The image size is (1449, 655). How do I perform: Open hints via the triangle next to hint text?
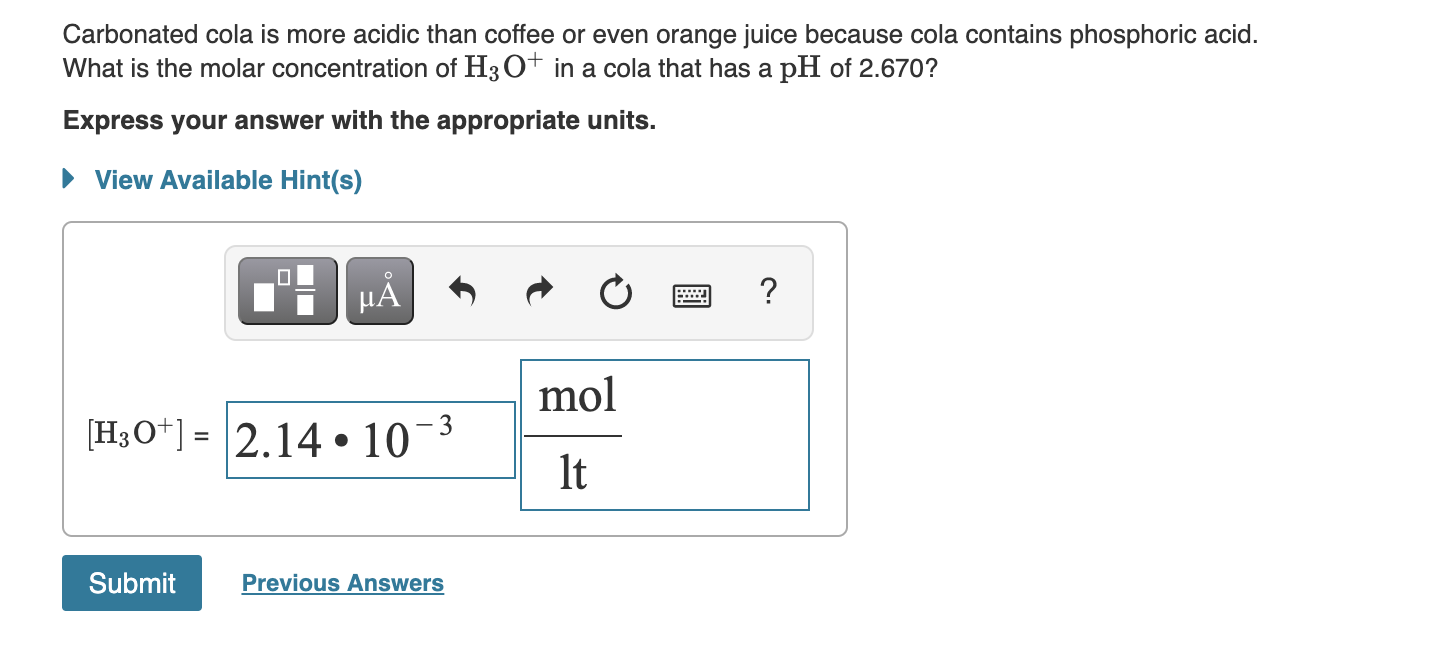tap(67, 179)
